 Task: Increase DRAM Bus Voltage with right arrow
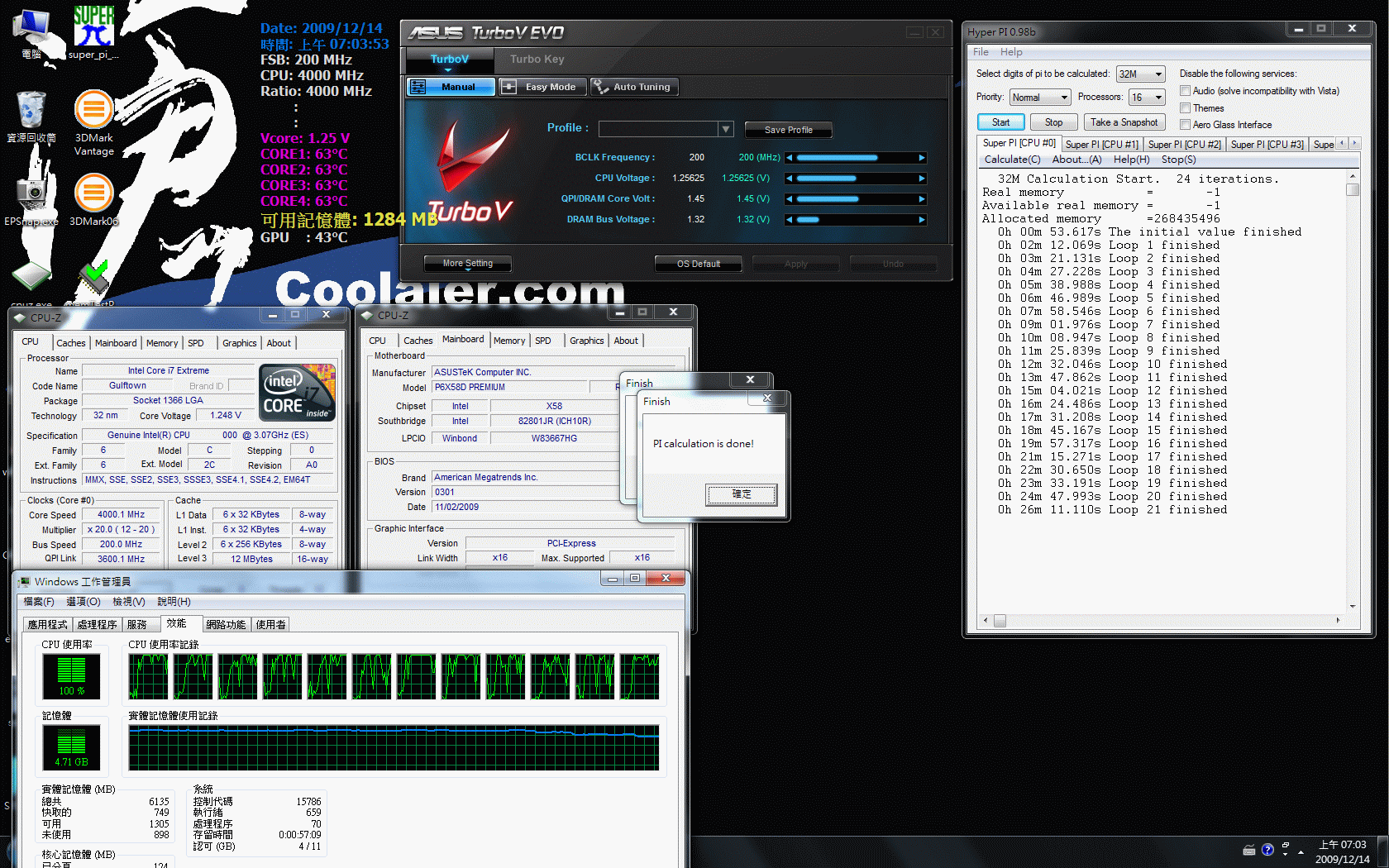pyautogui.click(x=922, y=220)
